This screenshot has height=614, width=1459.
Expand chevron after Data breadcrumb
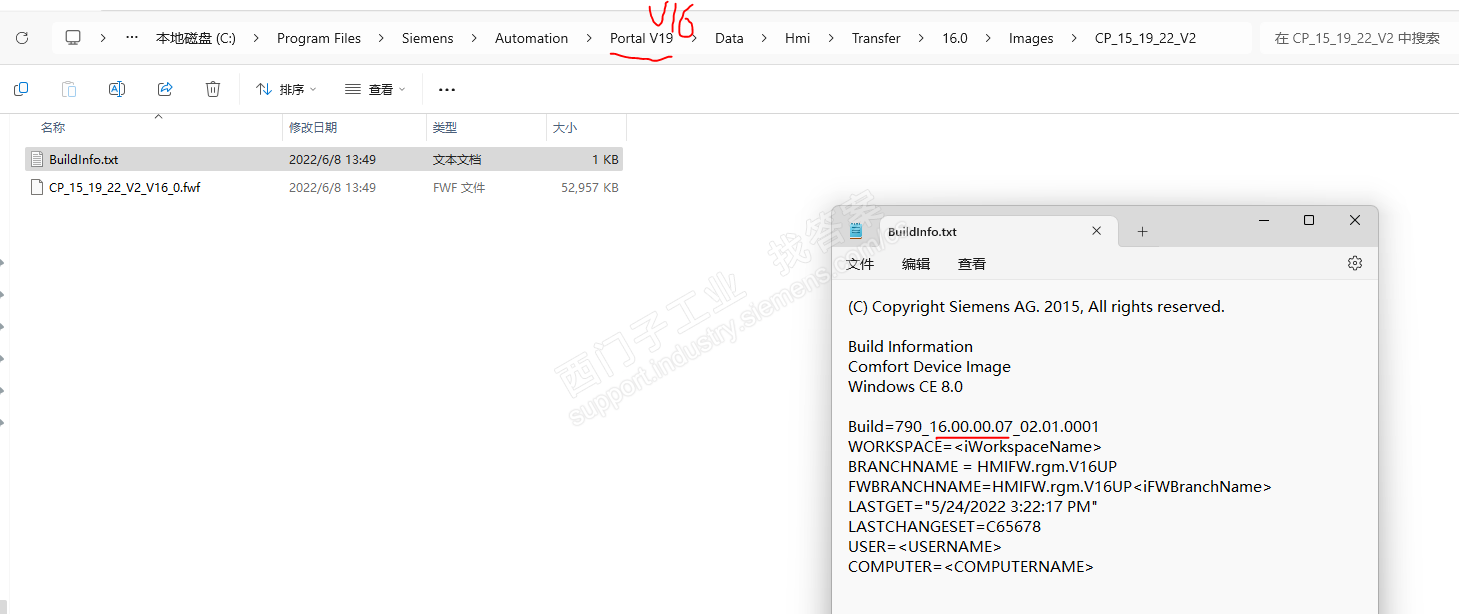764,38
